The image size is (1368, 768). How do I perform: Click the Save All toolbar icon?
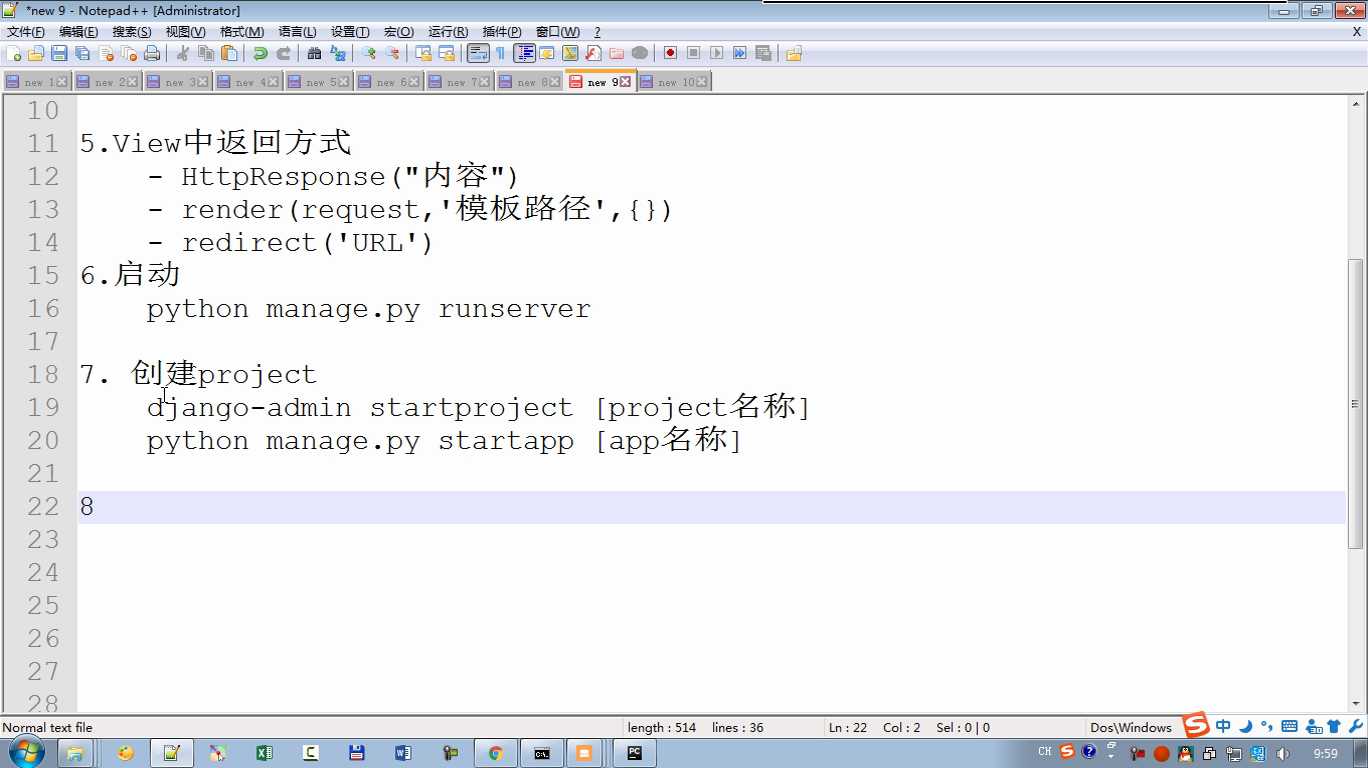[x=82, y=53]
